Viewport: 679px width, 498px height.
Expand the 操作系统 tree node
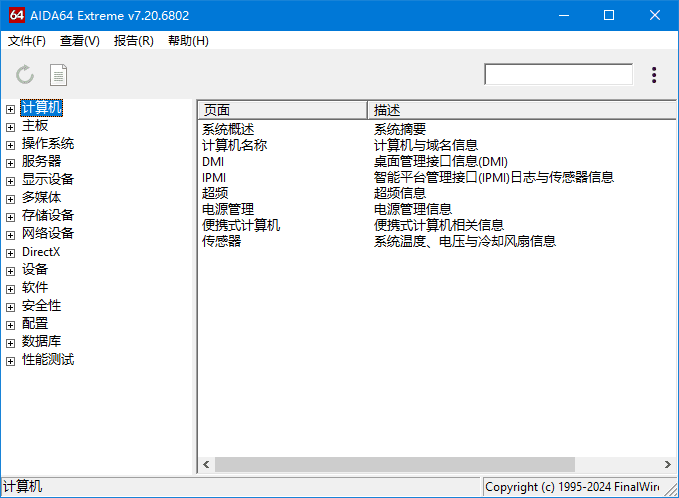pos(10,144)
